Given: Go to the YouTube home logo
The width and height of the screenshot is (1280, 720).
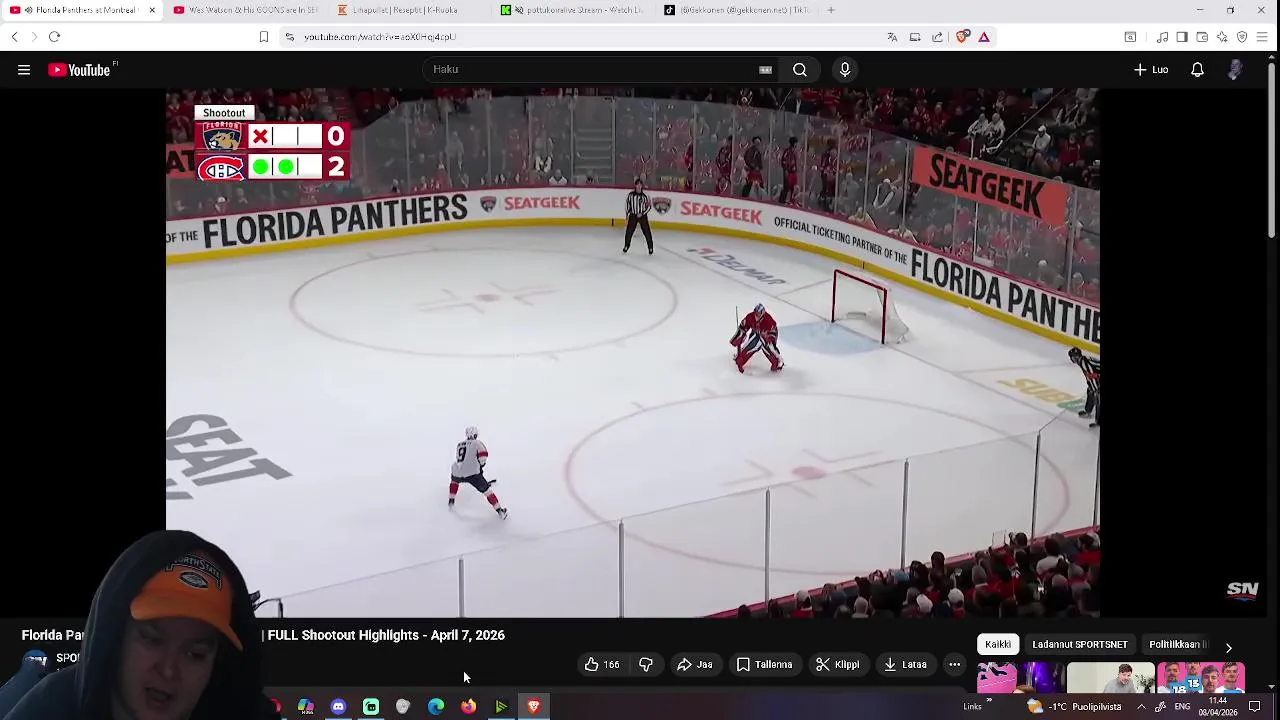Looking at the screenshot, I should pyautogui.click(x=80, y=70).
